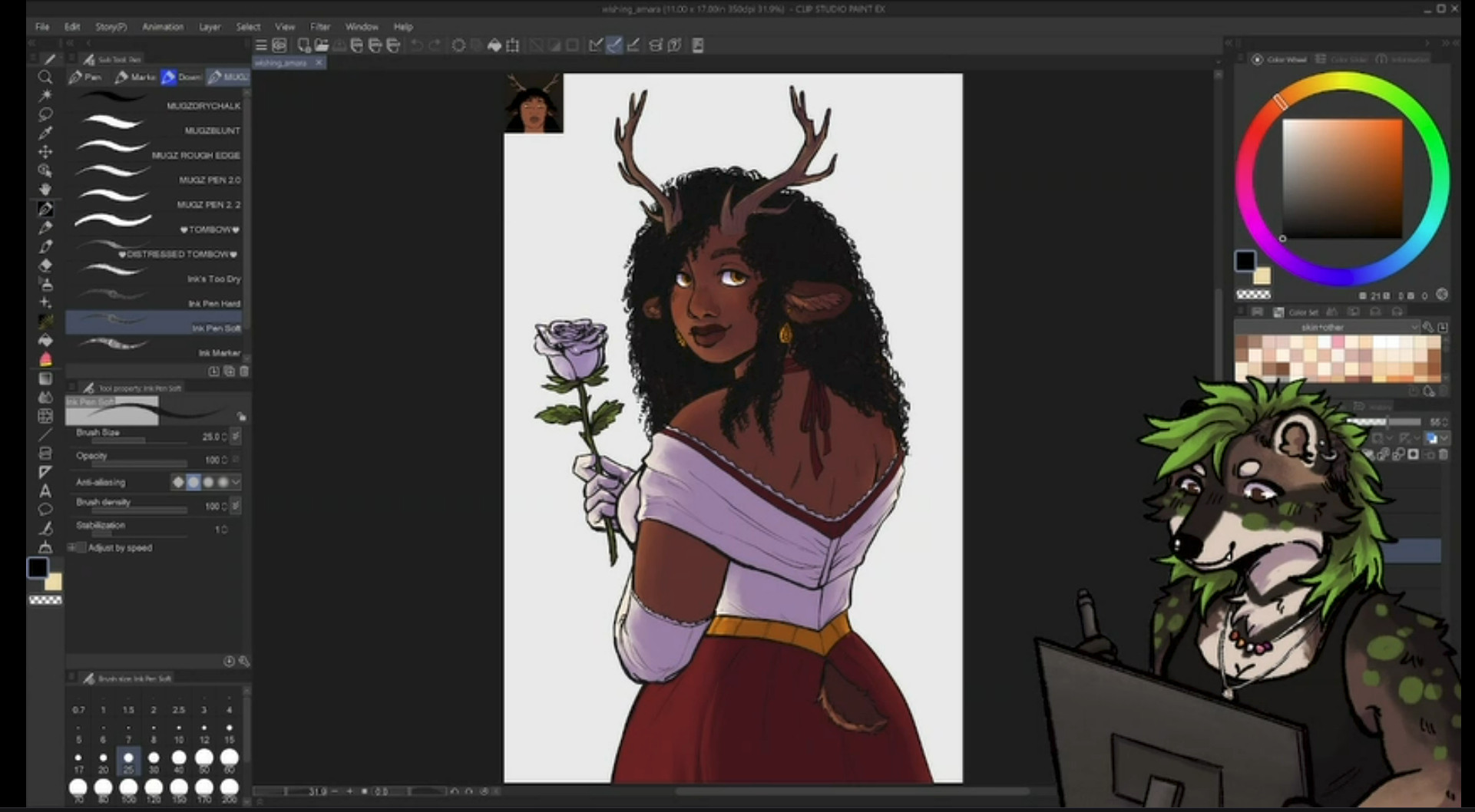Duplicate the sub tool icon
This screenshot has width=1475, height=812.
tap(229, 371)
